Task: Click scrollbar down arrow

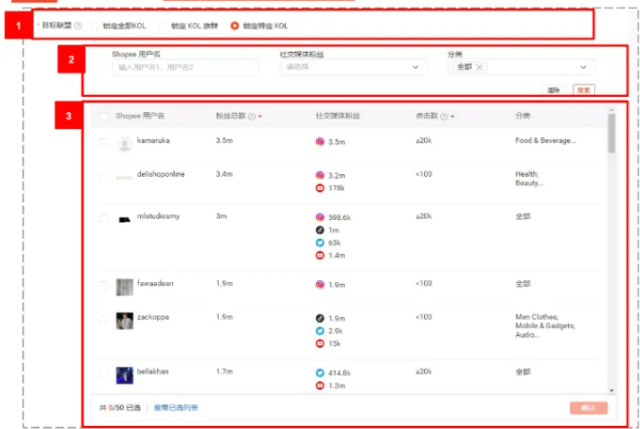Action: 611,391
